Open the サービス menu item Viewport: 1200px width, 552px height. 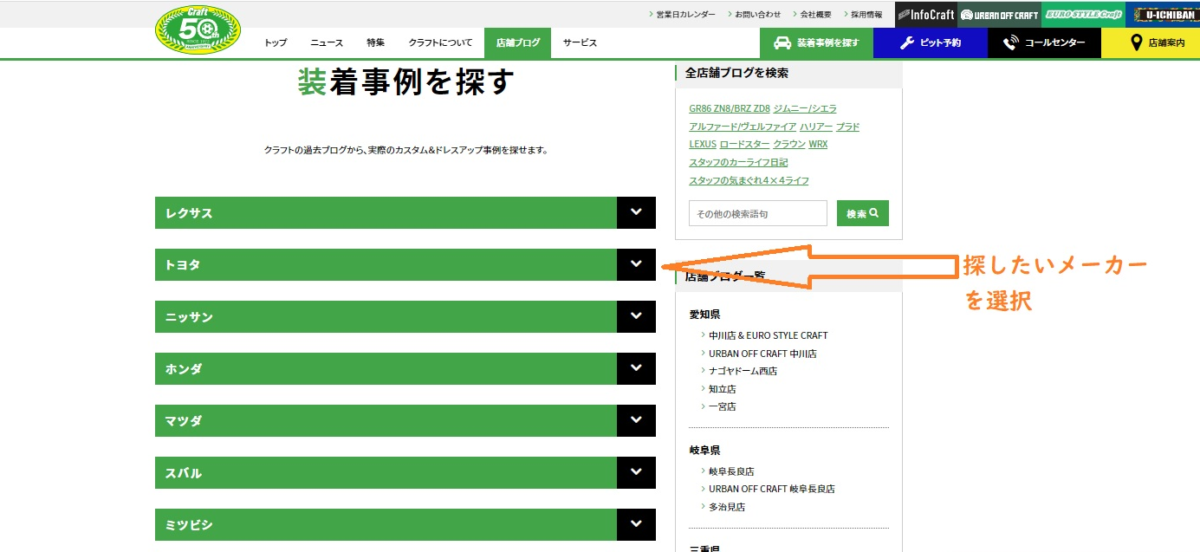coord(579,43)
